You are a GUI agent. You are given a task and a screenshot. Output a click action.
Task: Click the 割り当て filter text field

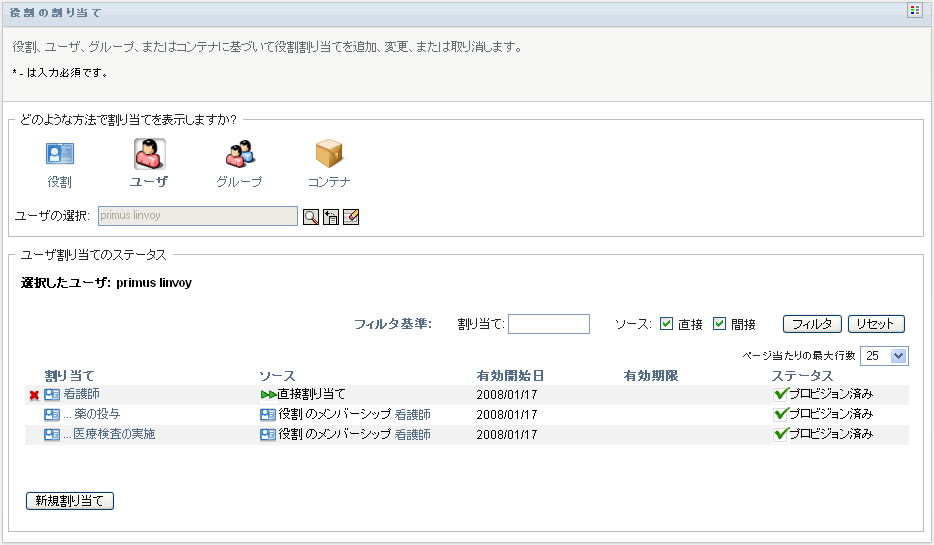(549, 324)
